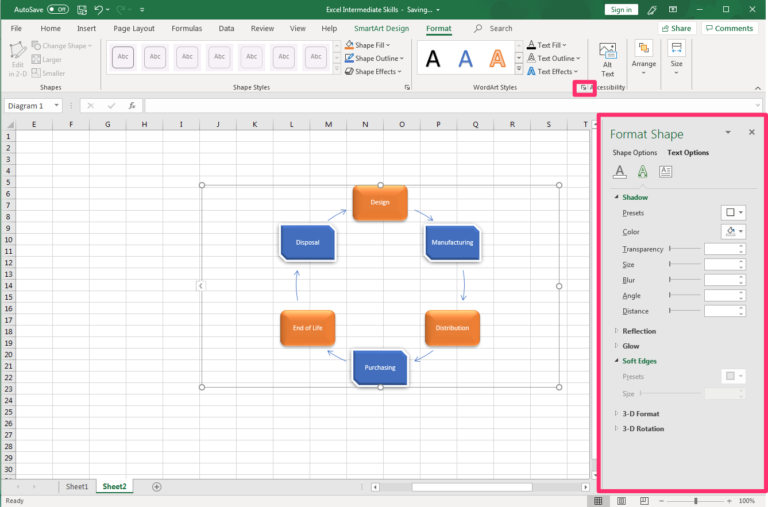Toggle the AutoSave switch
Viewport: 768px width, 507px height.
pyautogui.click(x=58, y=9)
